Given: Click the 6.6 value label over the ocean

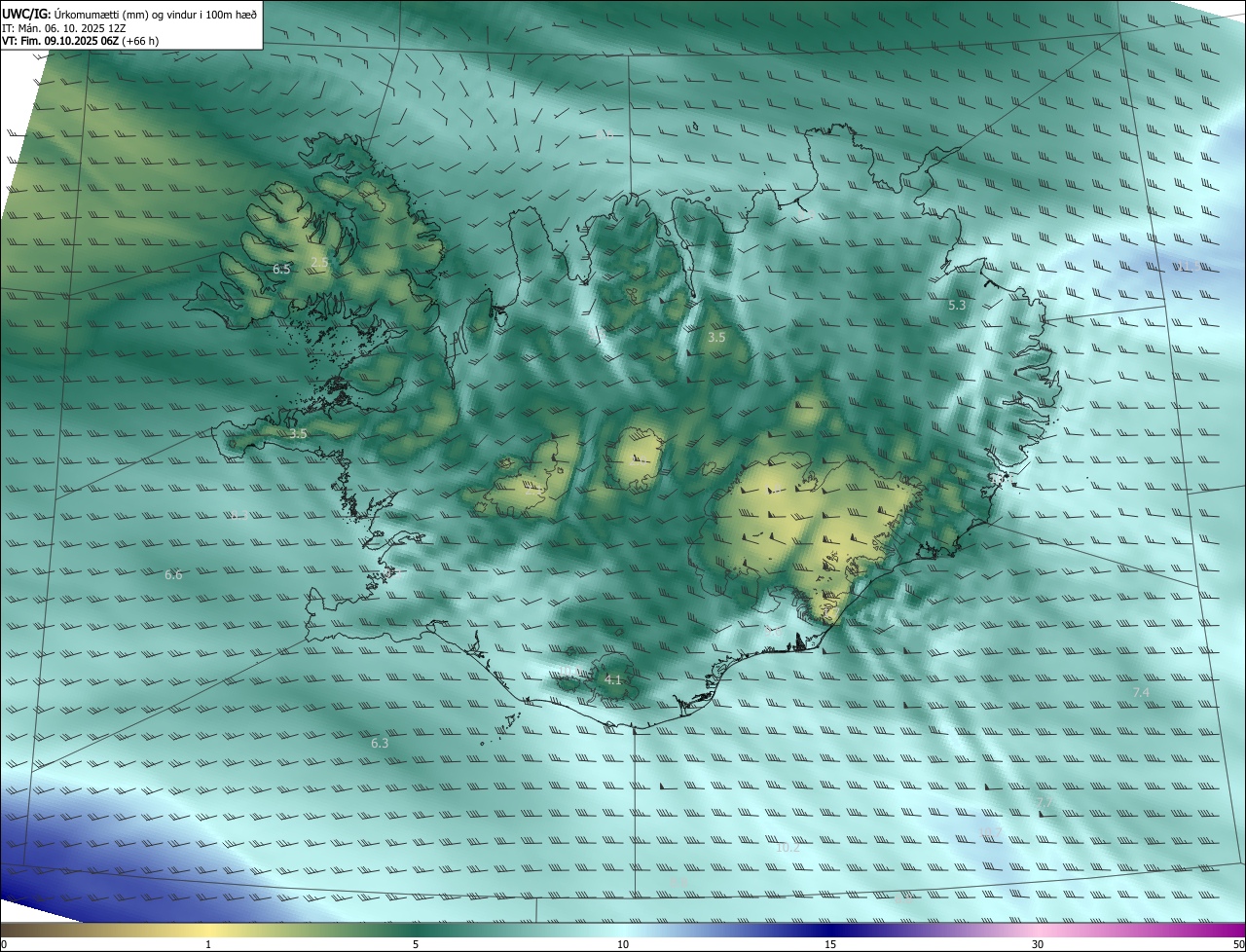Looking at the screenshot, I should 173,575.
